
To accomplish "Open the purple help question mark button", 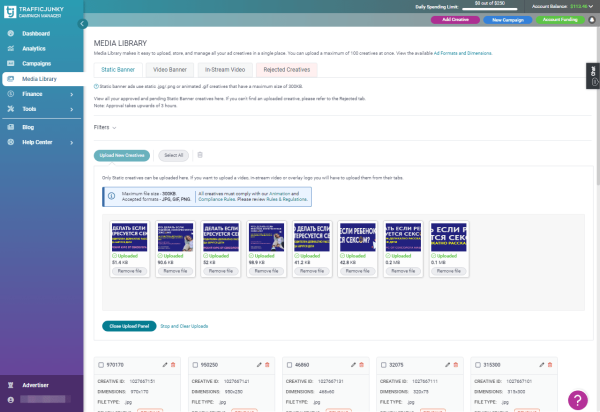I will [x=579, y=398].
